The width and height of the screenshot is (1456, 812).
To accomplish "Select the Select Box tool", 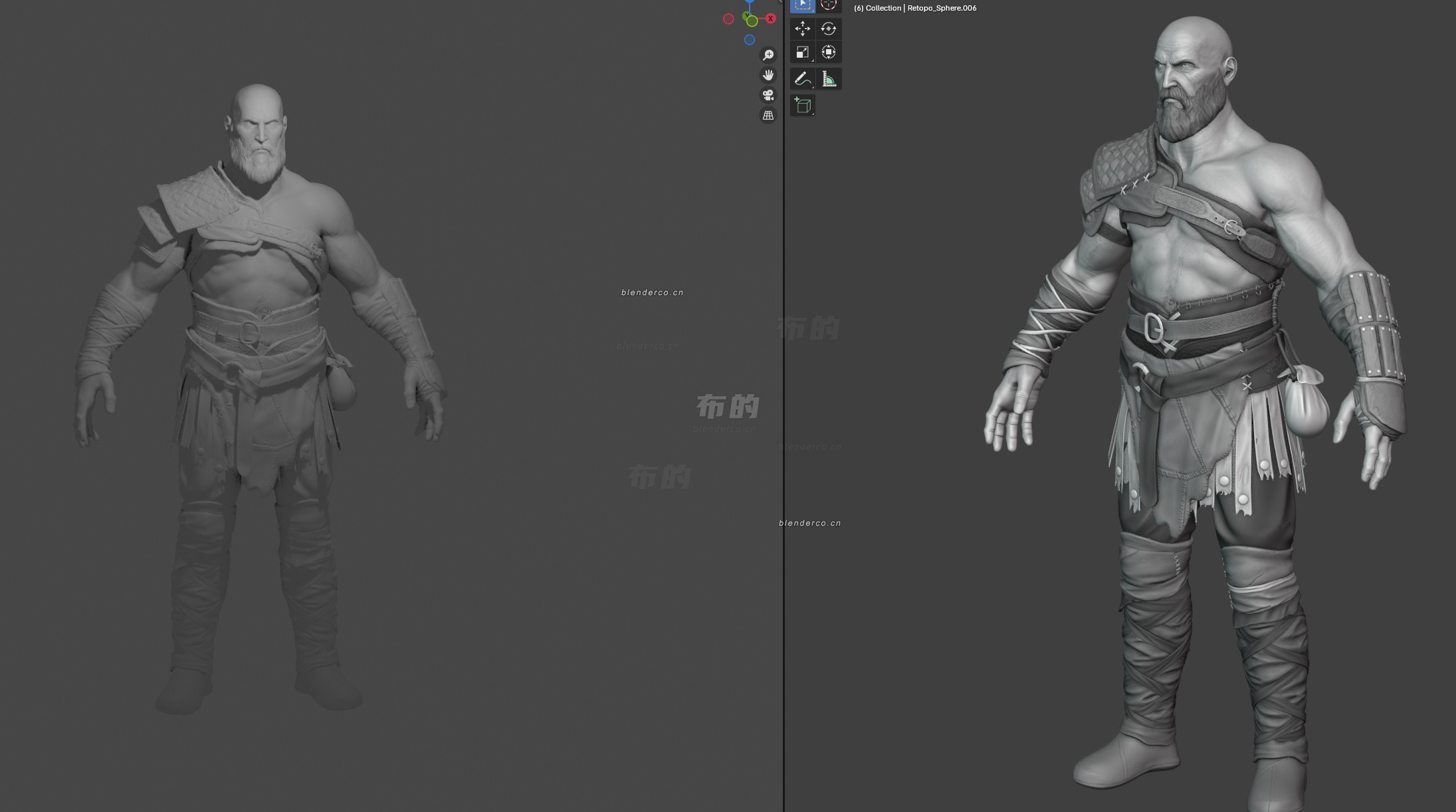I will [802, 5].
